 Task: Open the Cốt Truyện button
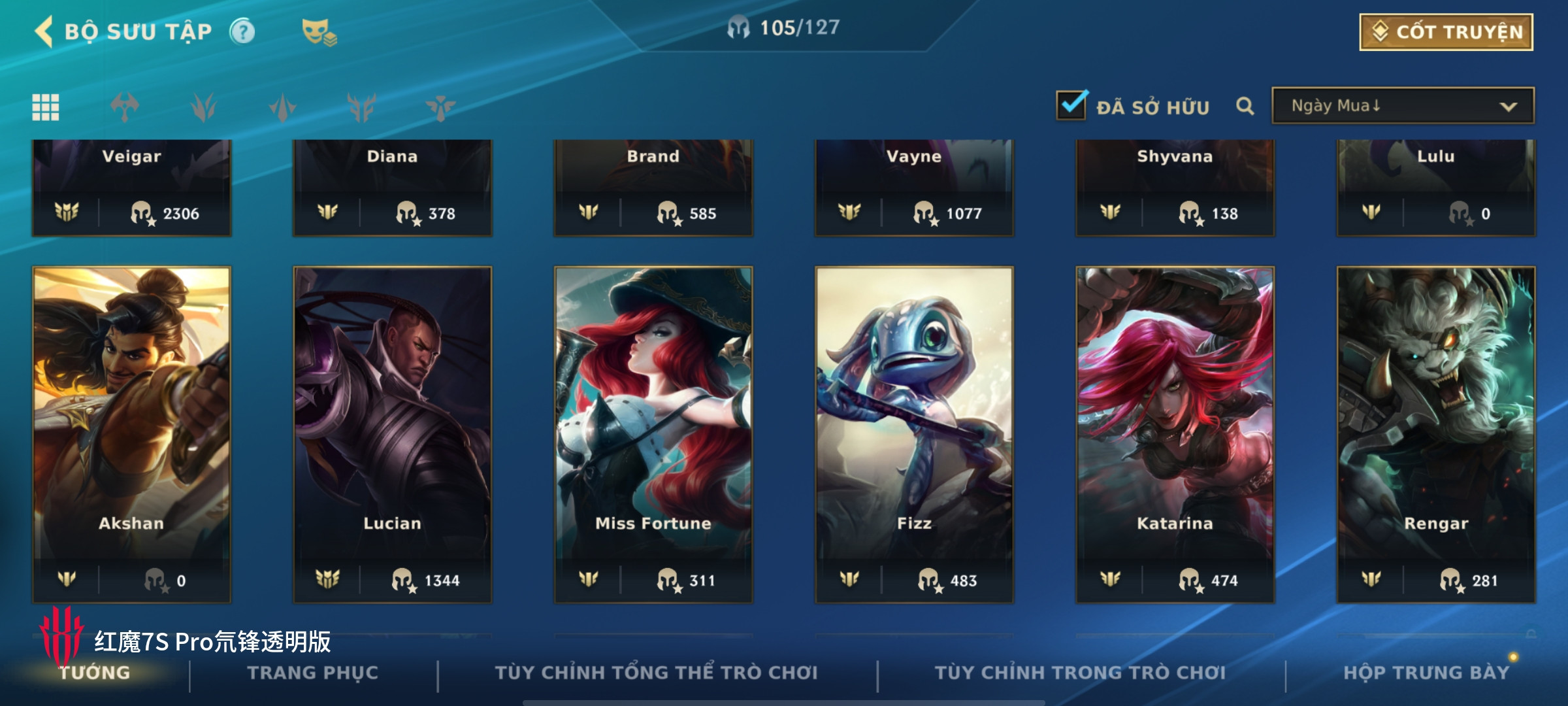coord(1446,32)
